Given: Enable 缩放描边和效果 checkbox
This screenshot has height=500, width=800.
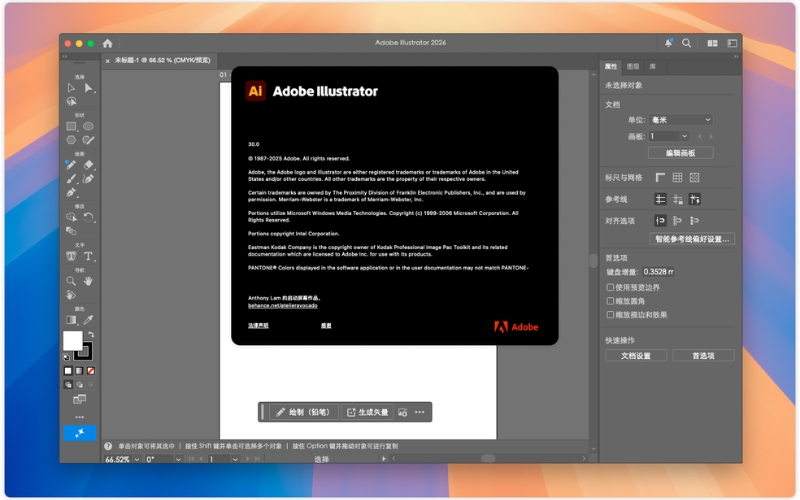Looking at the screenshot, I should 610,315.
